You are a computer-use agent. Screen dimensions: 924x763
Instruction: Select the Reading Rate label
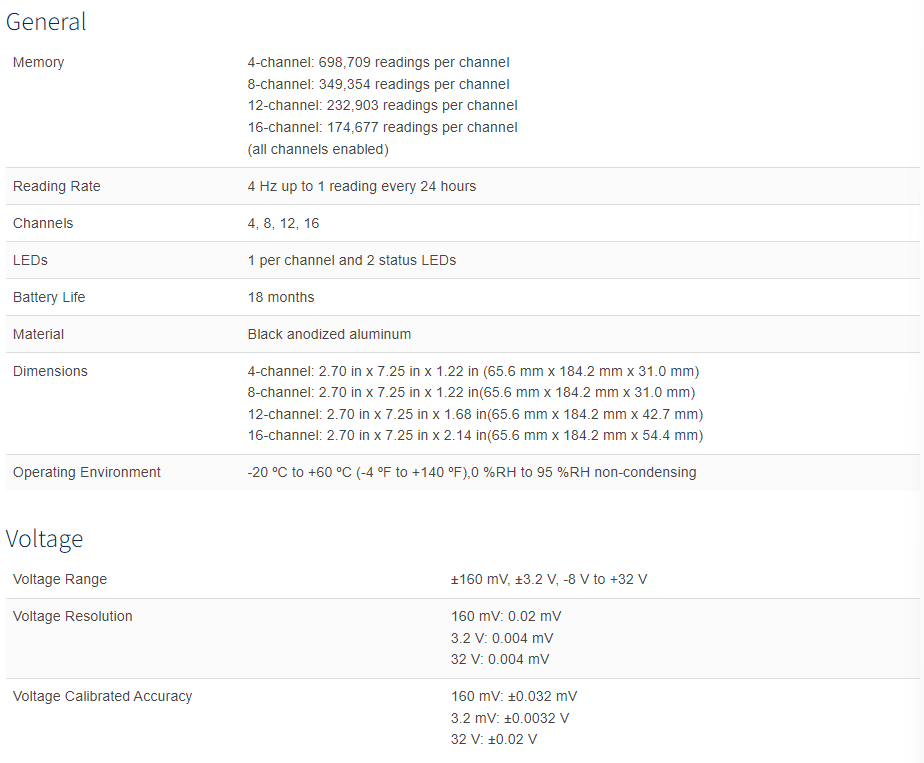tap(57, 186)
